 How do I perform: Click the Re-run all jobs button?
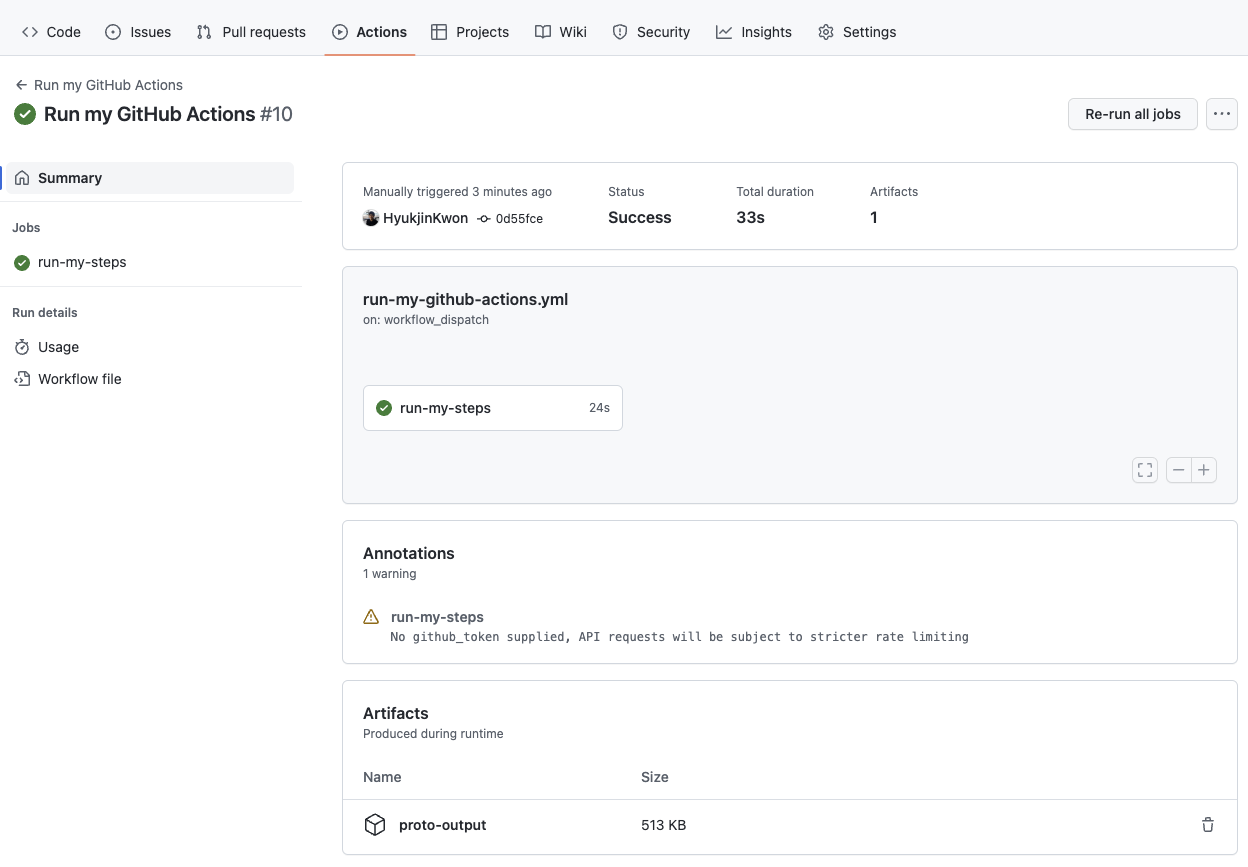(1133, 114)
